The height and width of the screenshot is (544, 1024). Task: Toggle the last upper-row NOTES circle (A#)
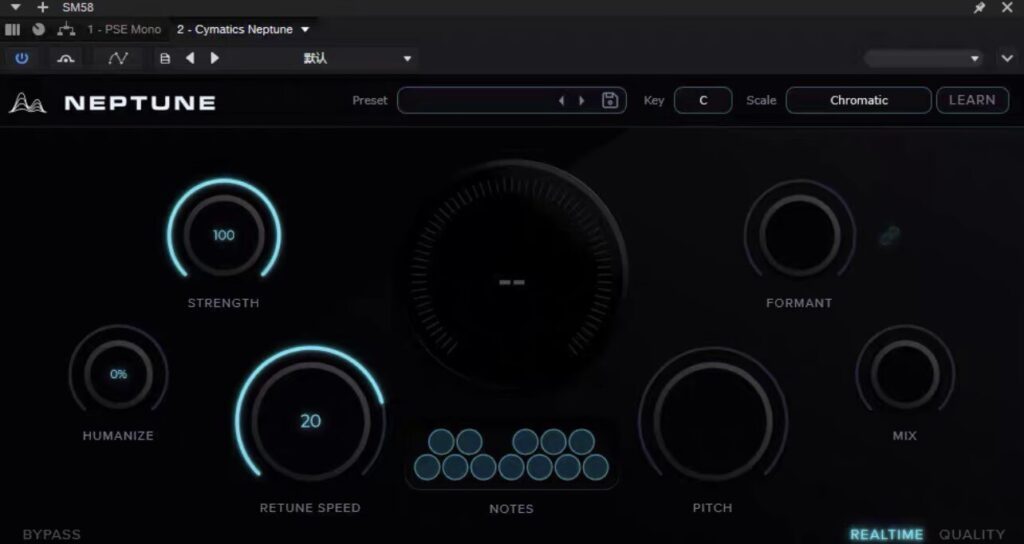pyautogui.click(x=581, y=442)
